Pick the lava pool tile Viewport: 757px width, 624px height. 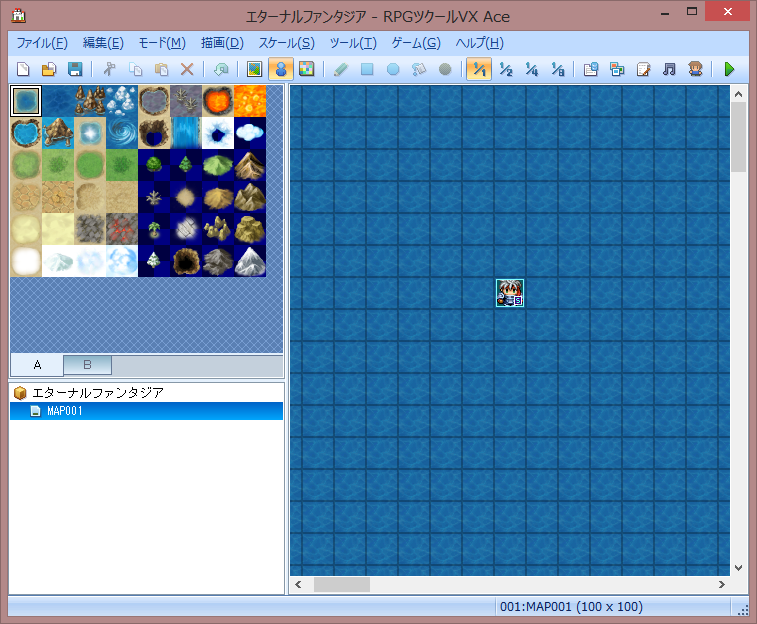(x=218, y=101)
